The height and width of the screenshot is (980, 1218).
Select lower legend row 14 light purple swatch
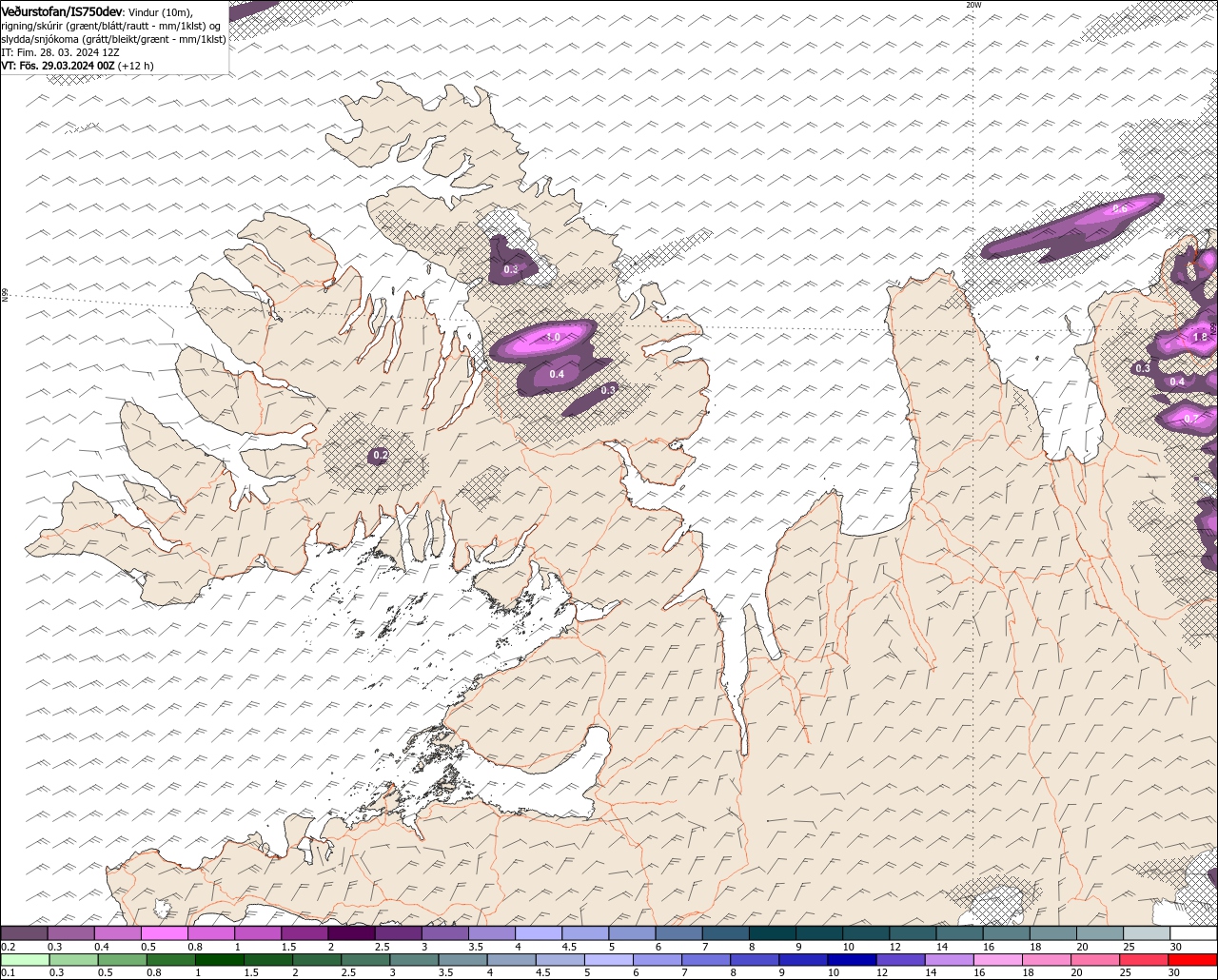[951, 960]
